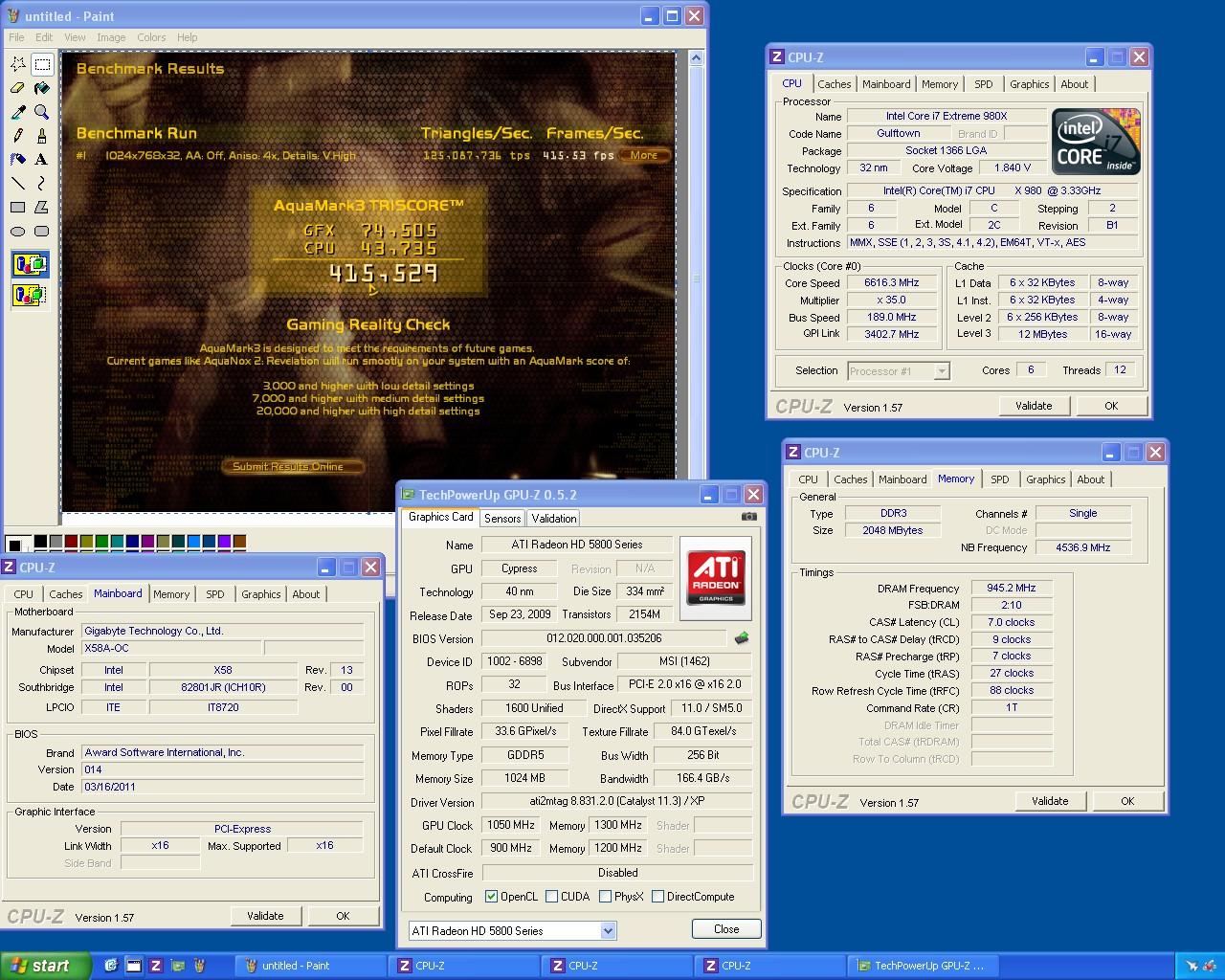Choose the Brush tool in Paint

click(x=42, y=135)
